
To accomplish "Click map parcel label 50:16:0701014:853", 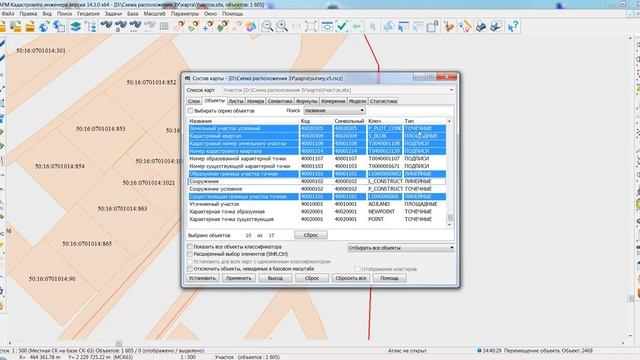I will pyautogui.click(x=101, y=129).
